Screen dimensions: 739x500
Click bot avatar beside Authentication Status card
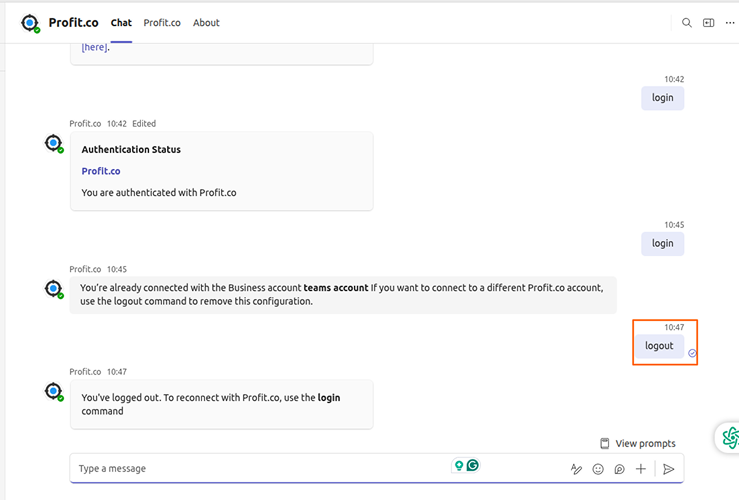(x=54, y=143)
